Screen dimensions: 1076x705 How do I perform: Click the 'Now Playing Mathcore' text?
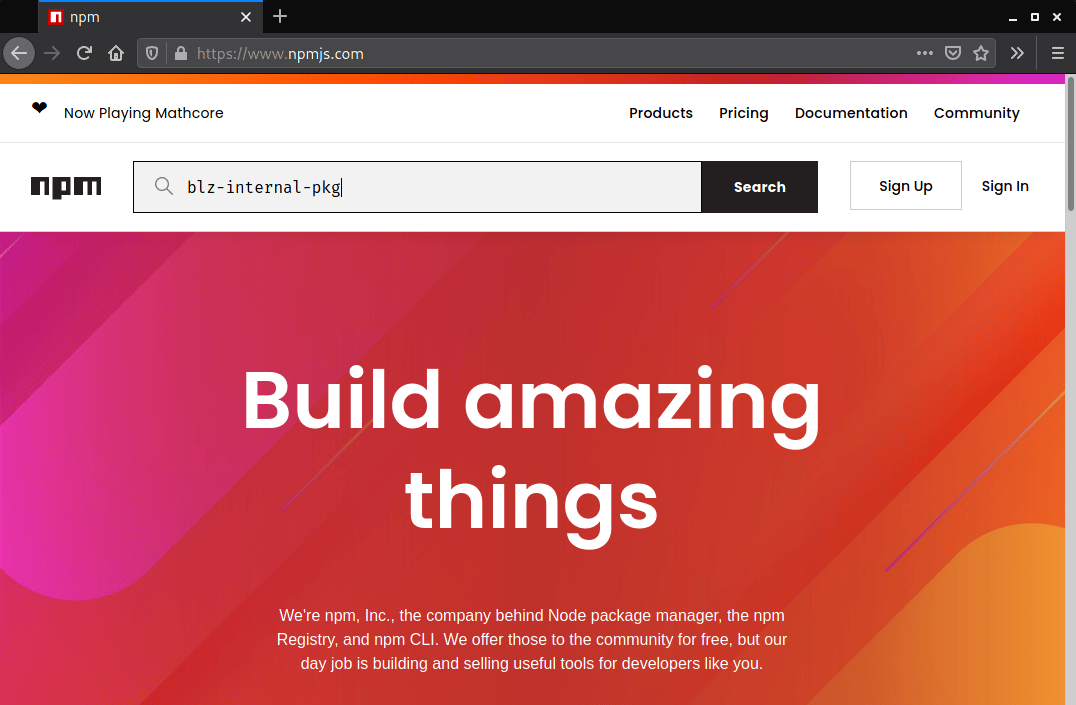[143, 113]
